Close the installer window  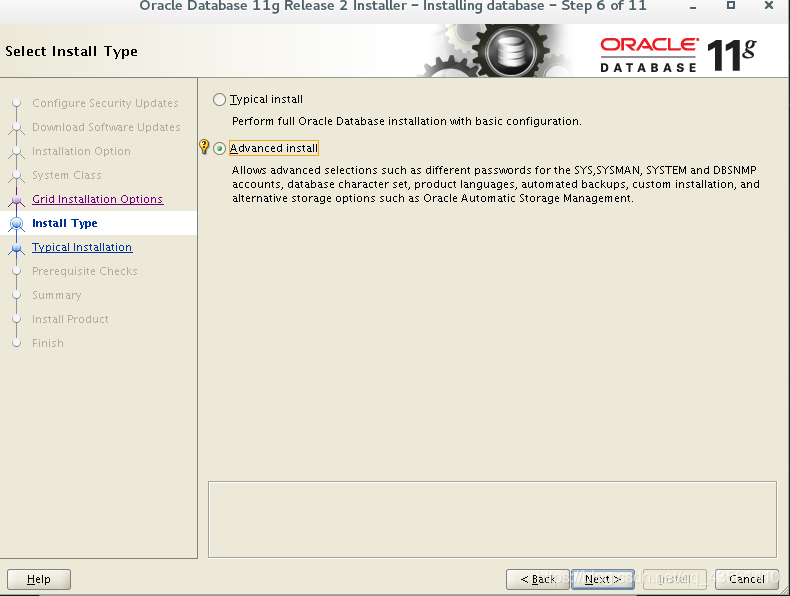pos(769,6)
